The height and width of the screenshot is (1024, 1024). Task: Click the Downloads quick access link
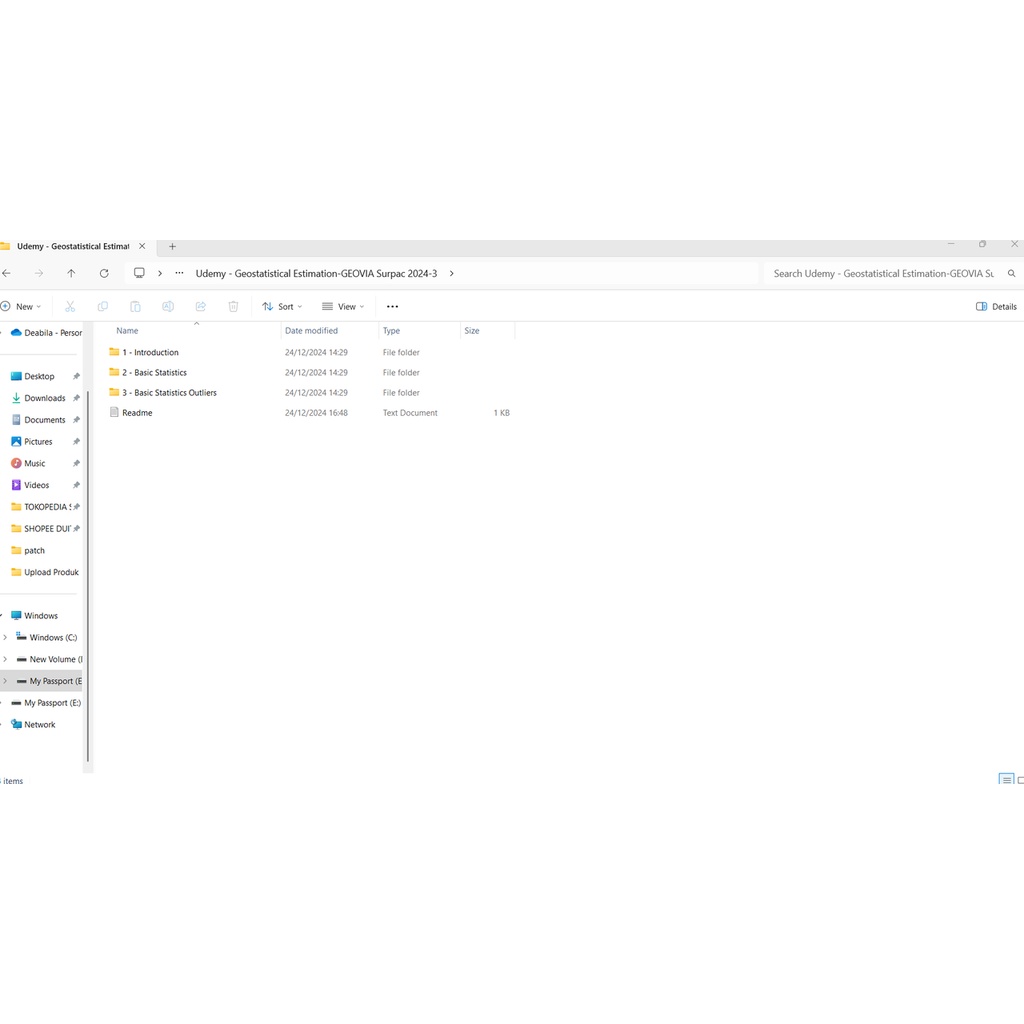pyautogui.click(x=44, y=398)
